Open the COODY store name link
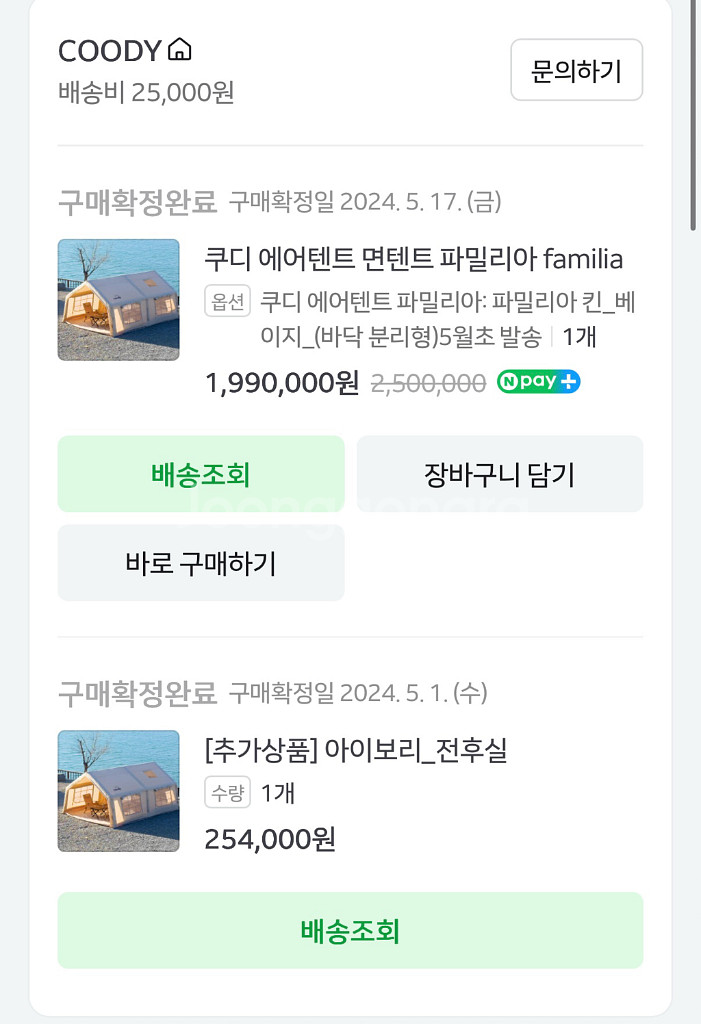This screenshot has width=701, height=1024. tap(109, 51)
